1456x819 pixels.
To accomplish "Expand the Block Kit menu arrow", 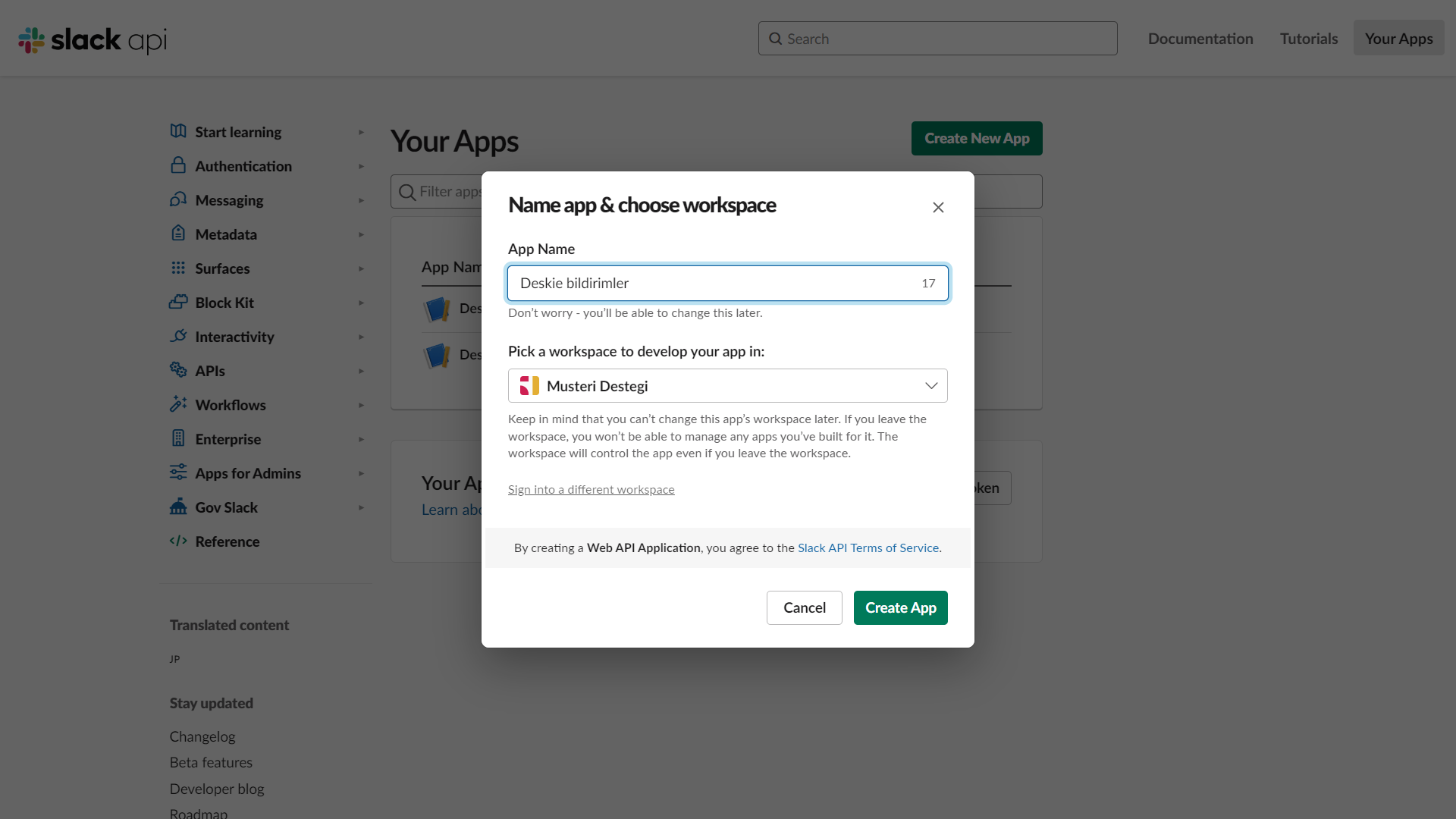I will (x=361, y=303).
